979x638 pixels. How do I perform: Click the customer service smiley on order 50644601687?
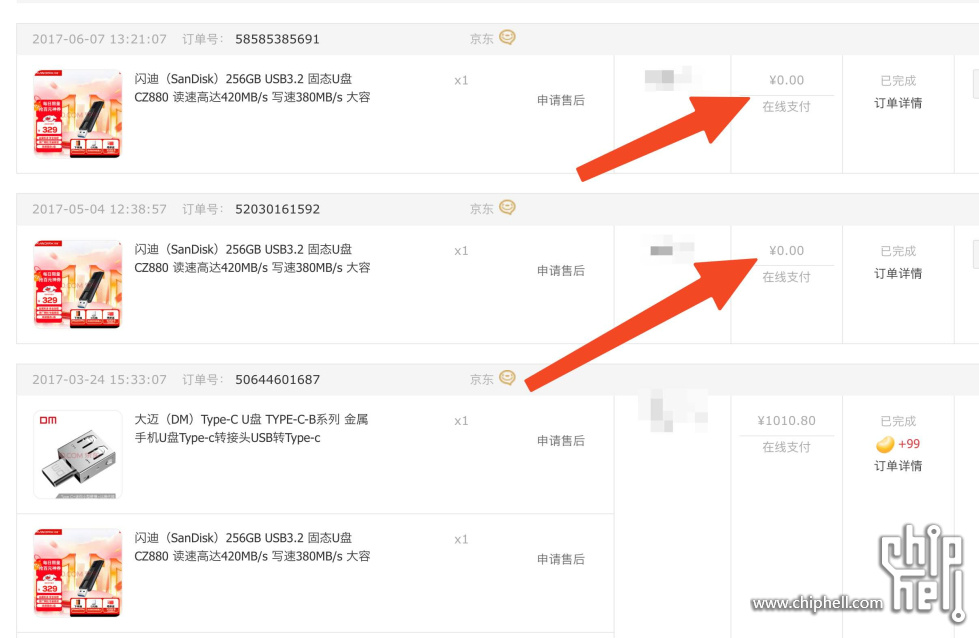[x=506, y=378]
